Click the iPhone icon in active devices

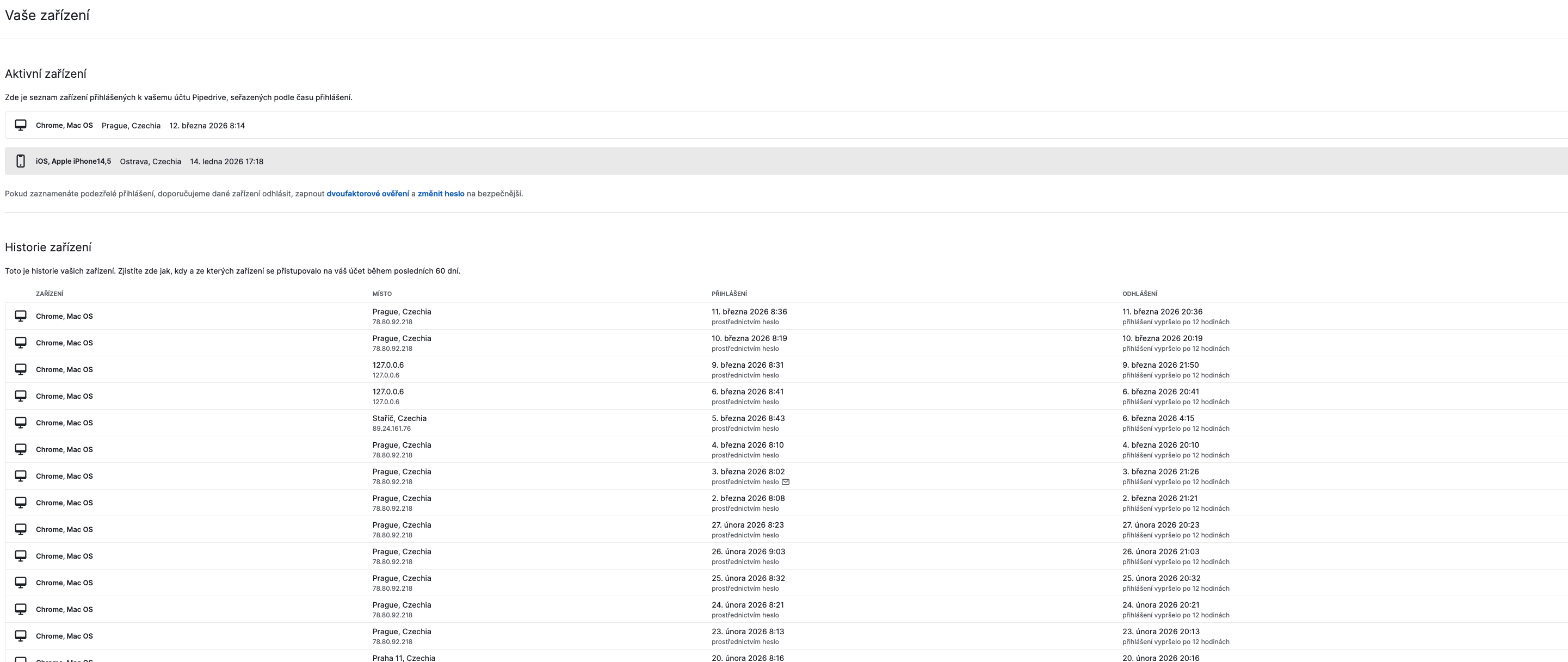[x=21, y=161]
